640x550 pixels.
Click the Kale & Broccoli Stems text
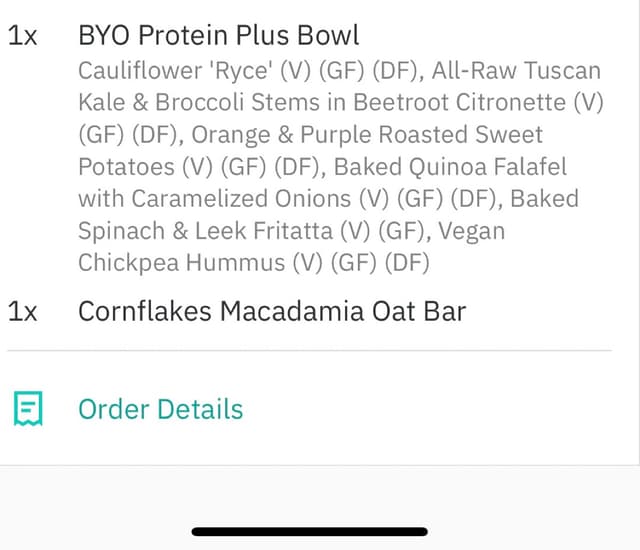(x=199, y=102)
